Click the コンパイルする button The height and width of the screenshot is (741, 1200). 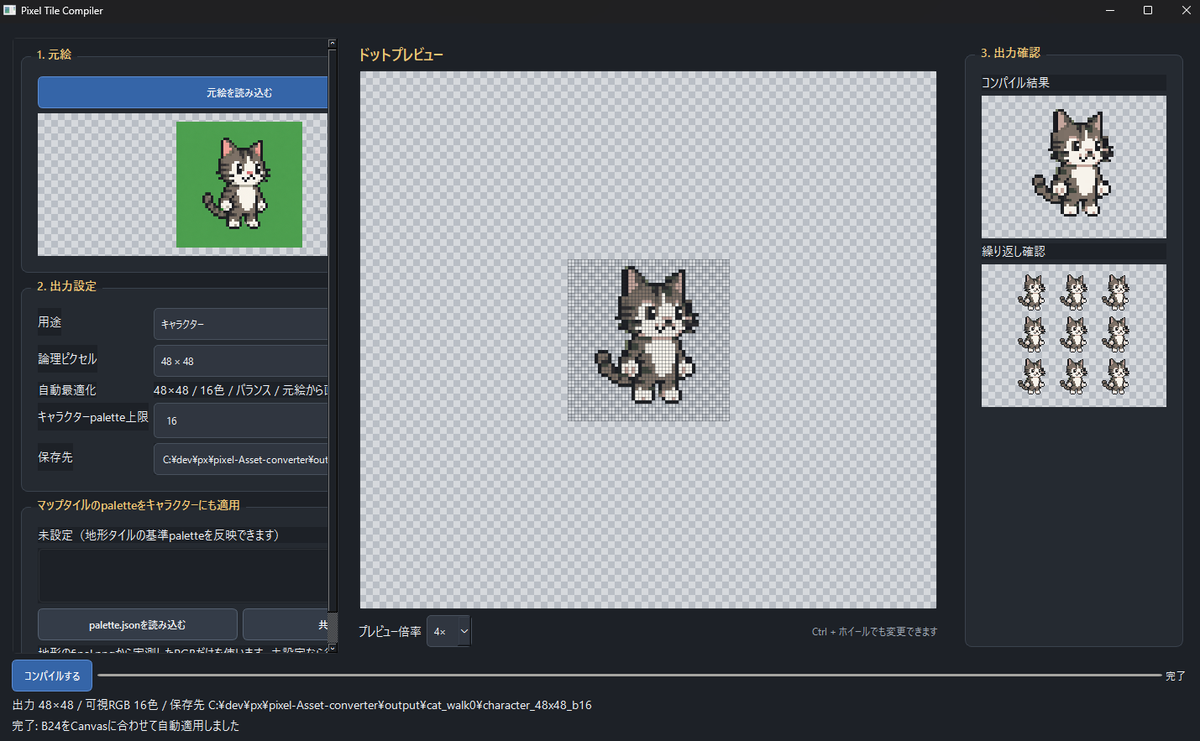(52, 676)
